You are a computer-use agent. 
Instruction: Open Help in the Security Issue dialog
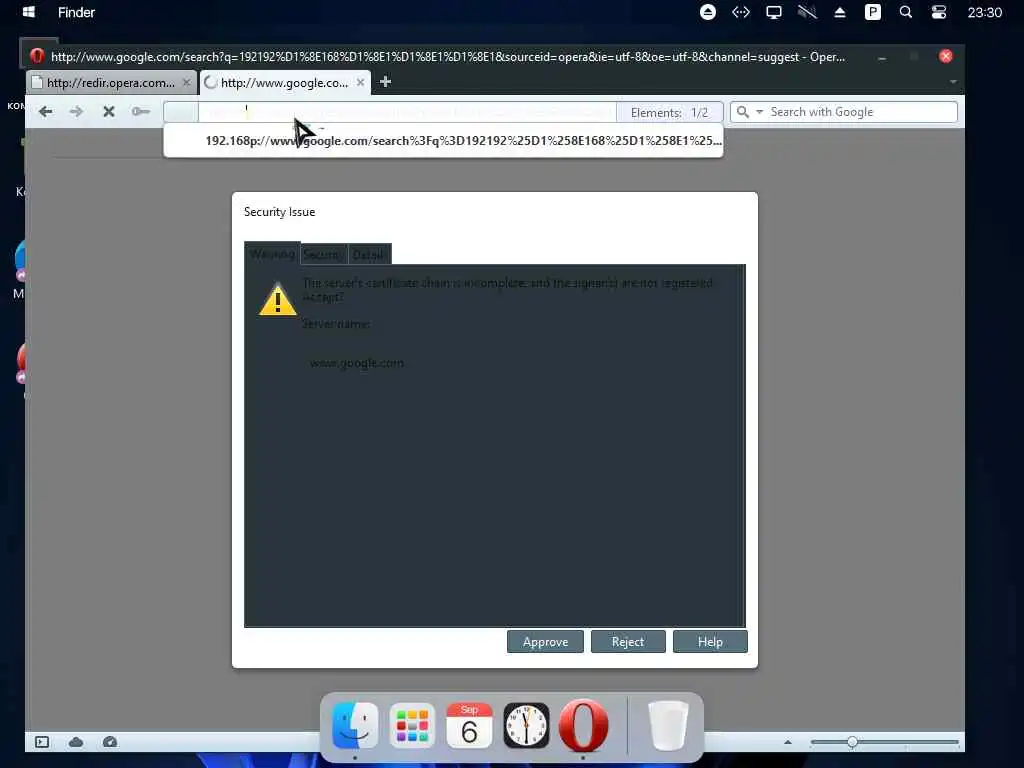[x=710, y=641]
